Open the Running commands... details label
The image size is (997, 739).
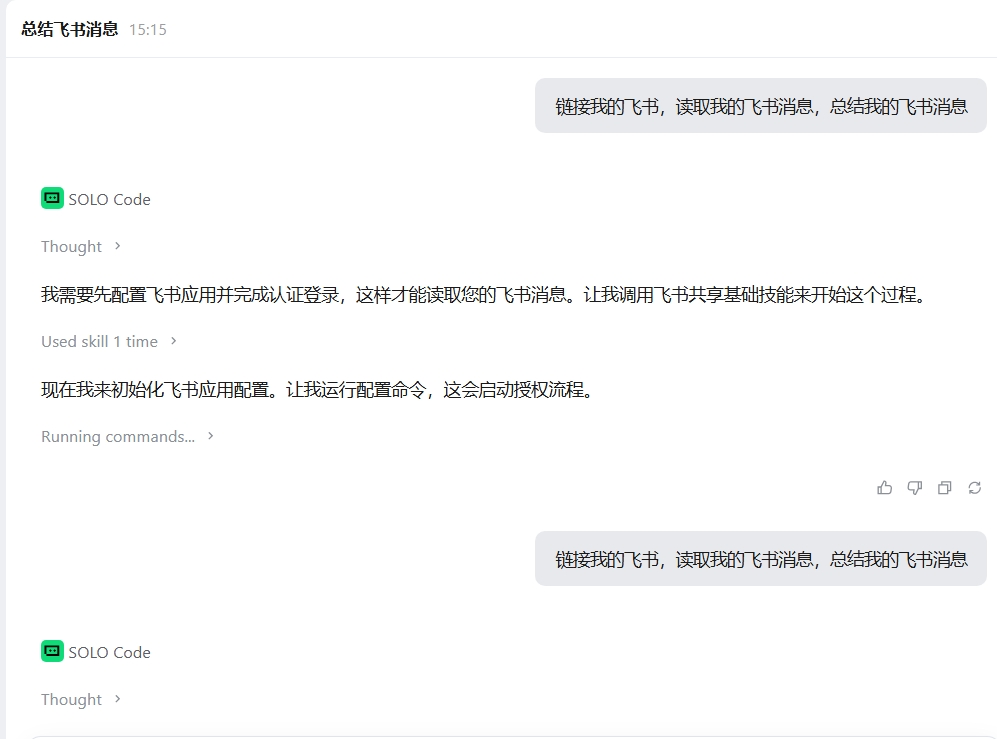pos(118,436)
